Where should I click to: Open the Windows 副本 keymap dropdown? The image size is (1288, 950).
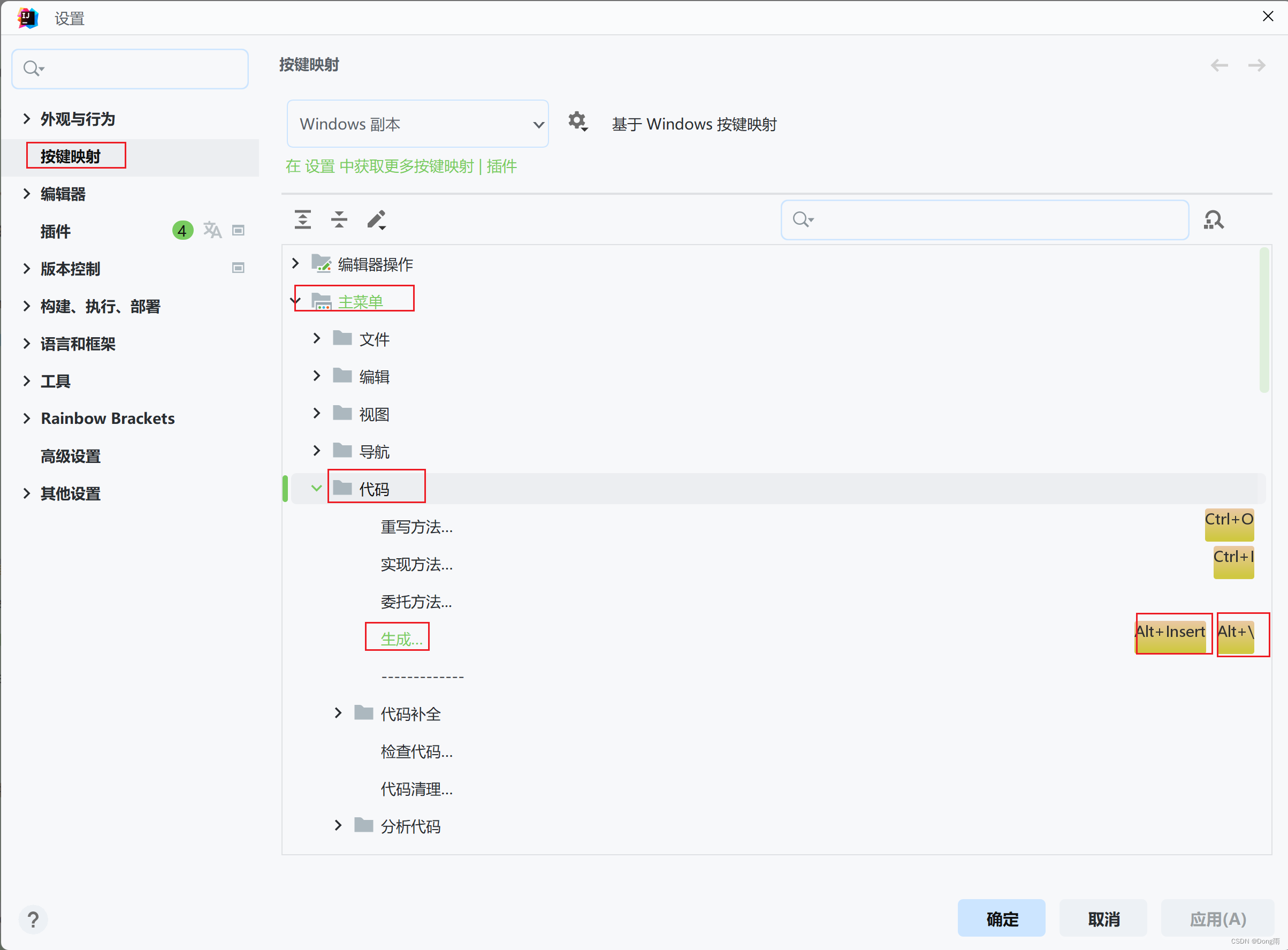(x=417, y=124)
